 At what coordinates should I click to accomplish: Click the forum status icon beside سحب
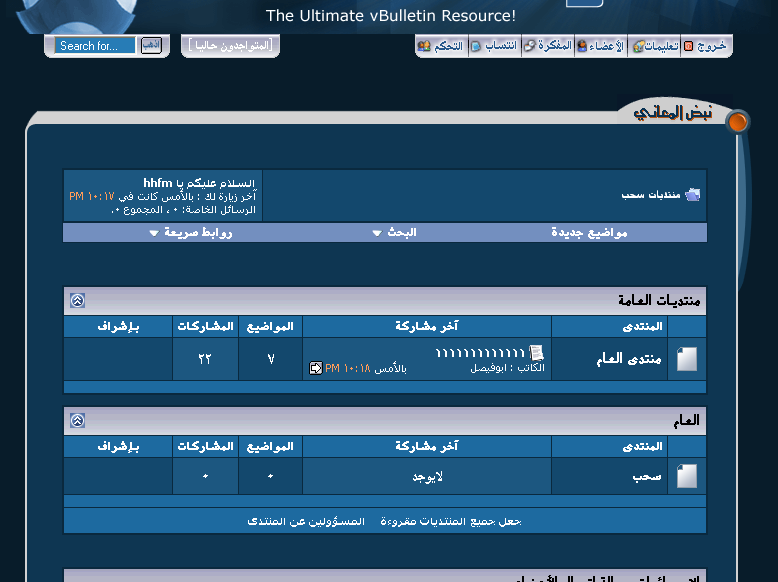pos(687,476)
